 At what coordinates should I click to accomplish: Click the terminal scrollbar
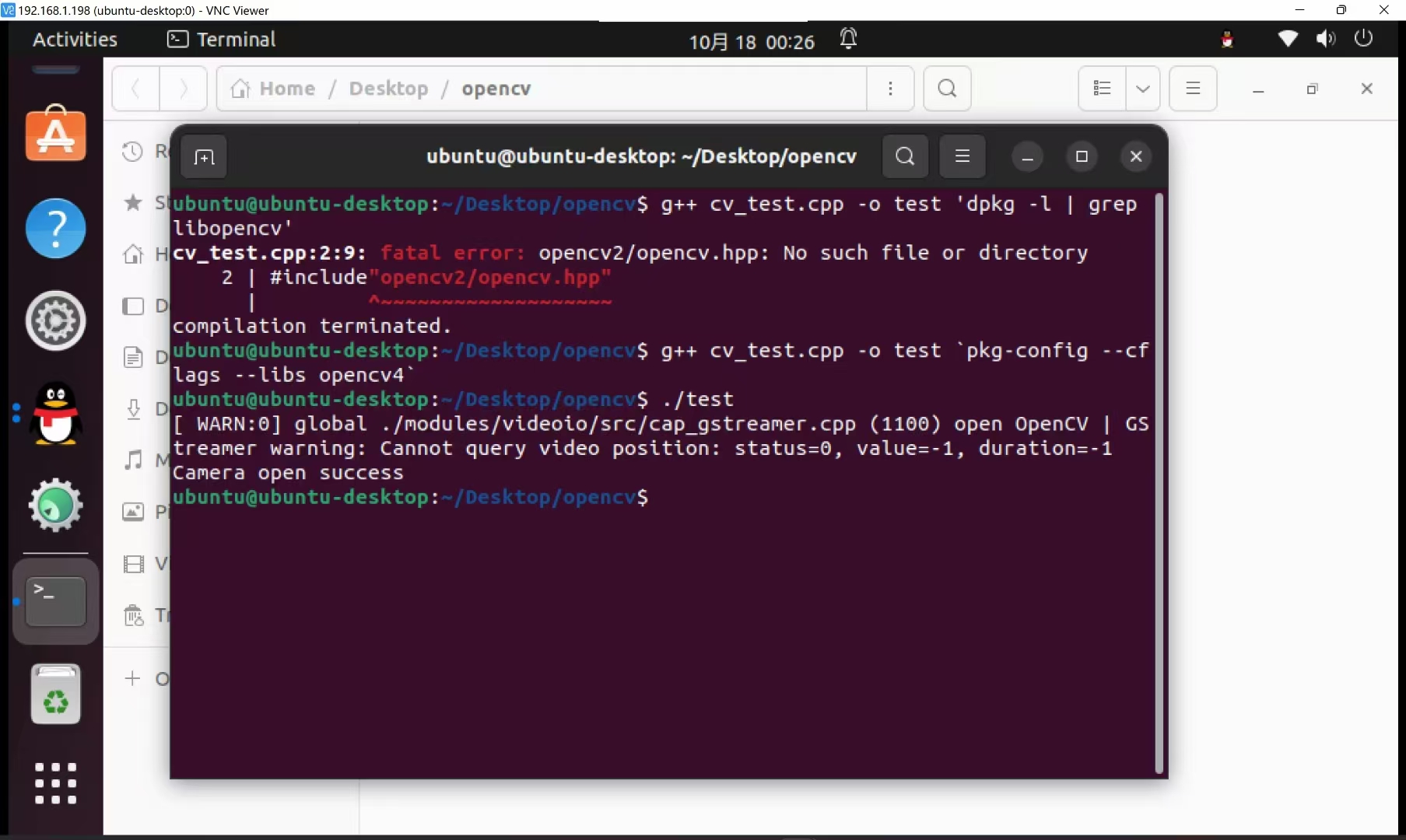[x=1159, y=482]
